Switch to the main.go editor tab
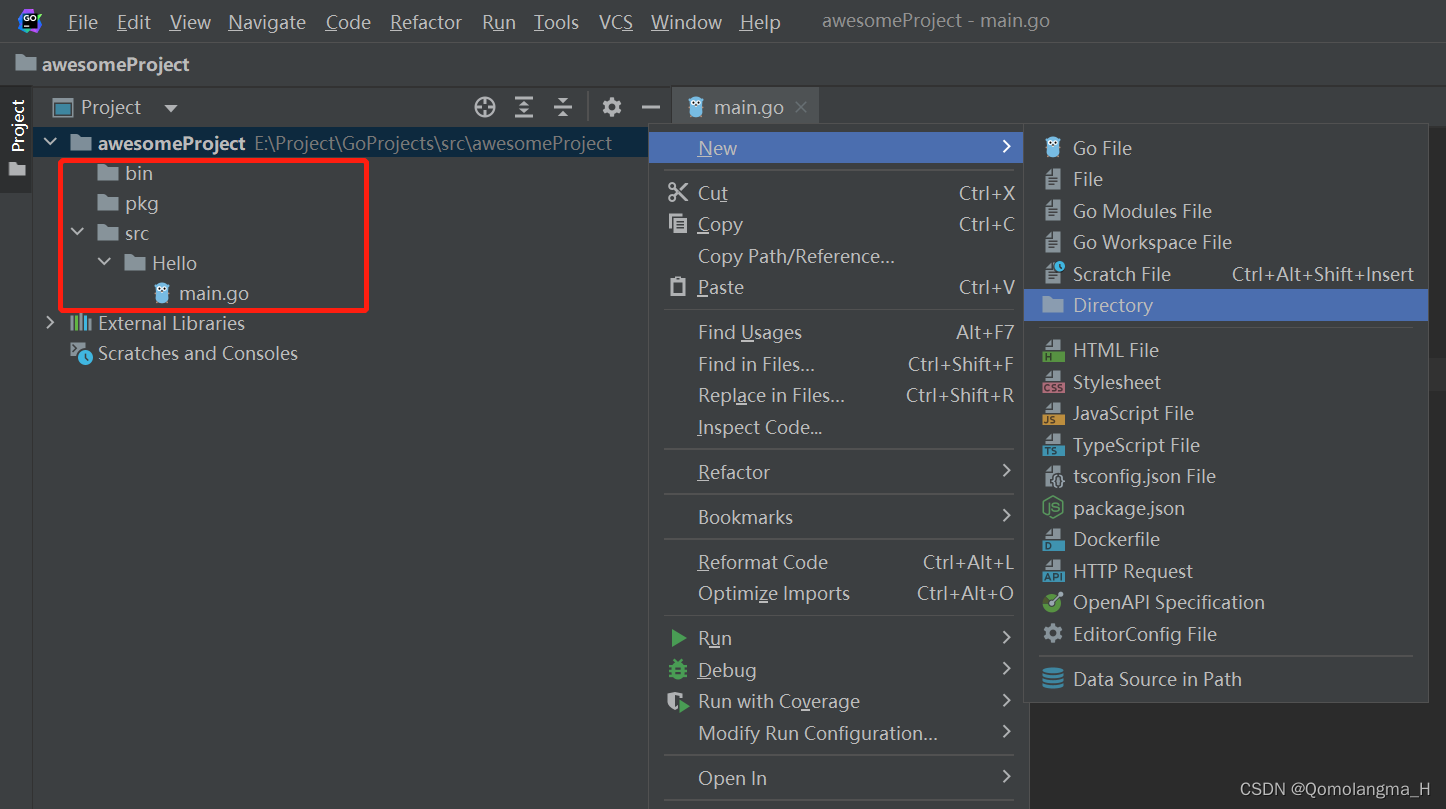This screenshot has width=1446, height=809. [747, 107]
